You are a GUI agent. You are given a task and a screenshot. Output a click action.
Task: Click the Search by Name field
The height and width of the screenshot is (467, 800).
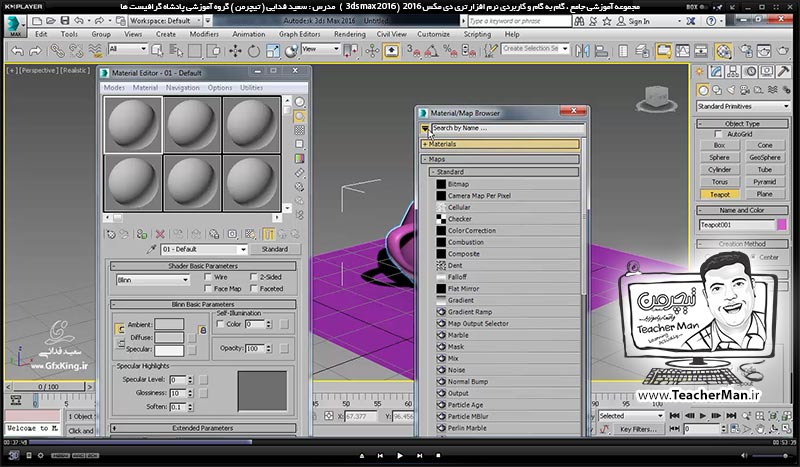[508, 128]
